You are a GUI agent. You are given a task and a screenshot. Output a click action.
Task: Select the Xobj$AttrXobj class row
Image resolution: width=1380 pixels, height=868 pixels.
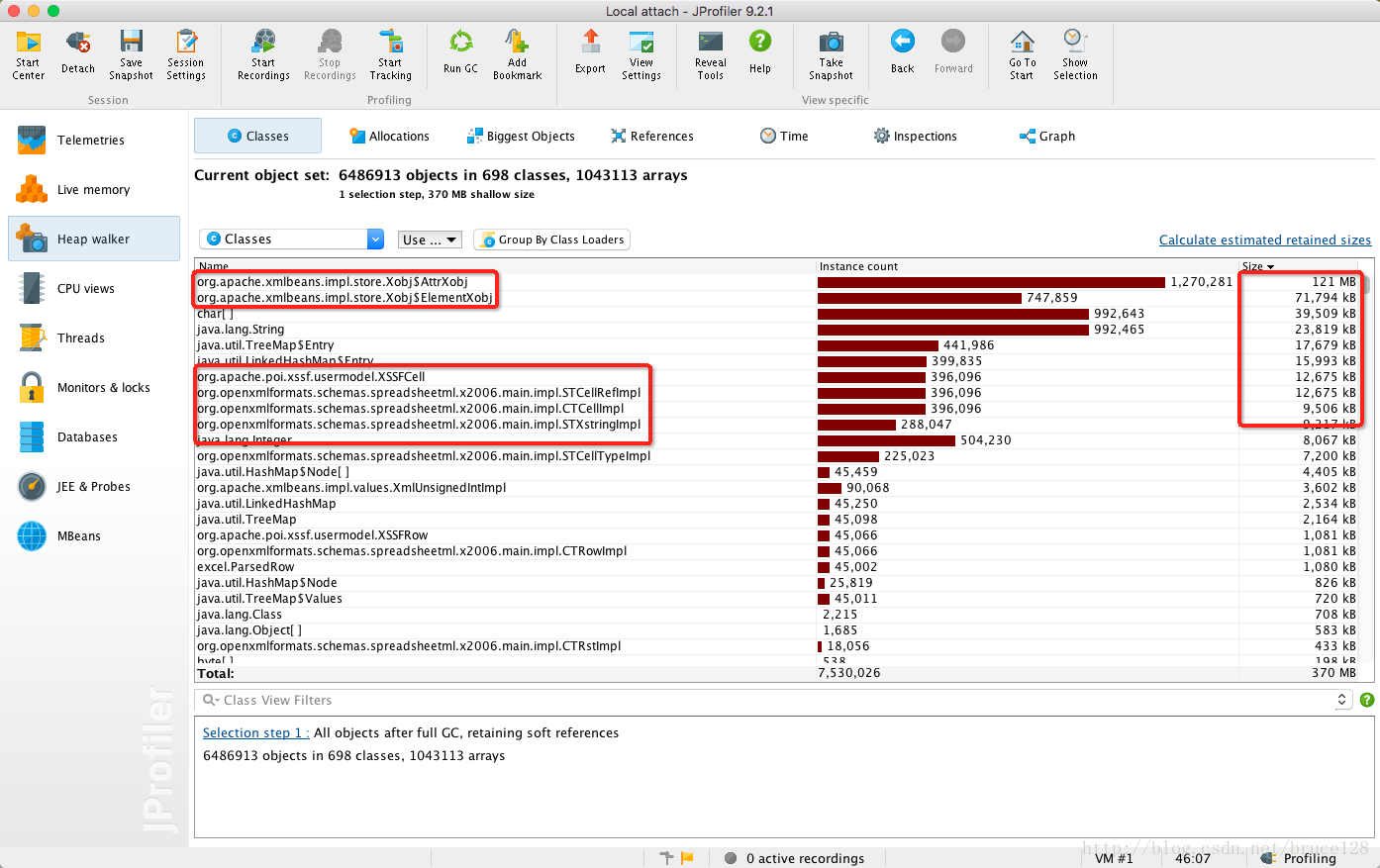pos(777,282)
